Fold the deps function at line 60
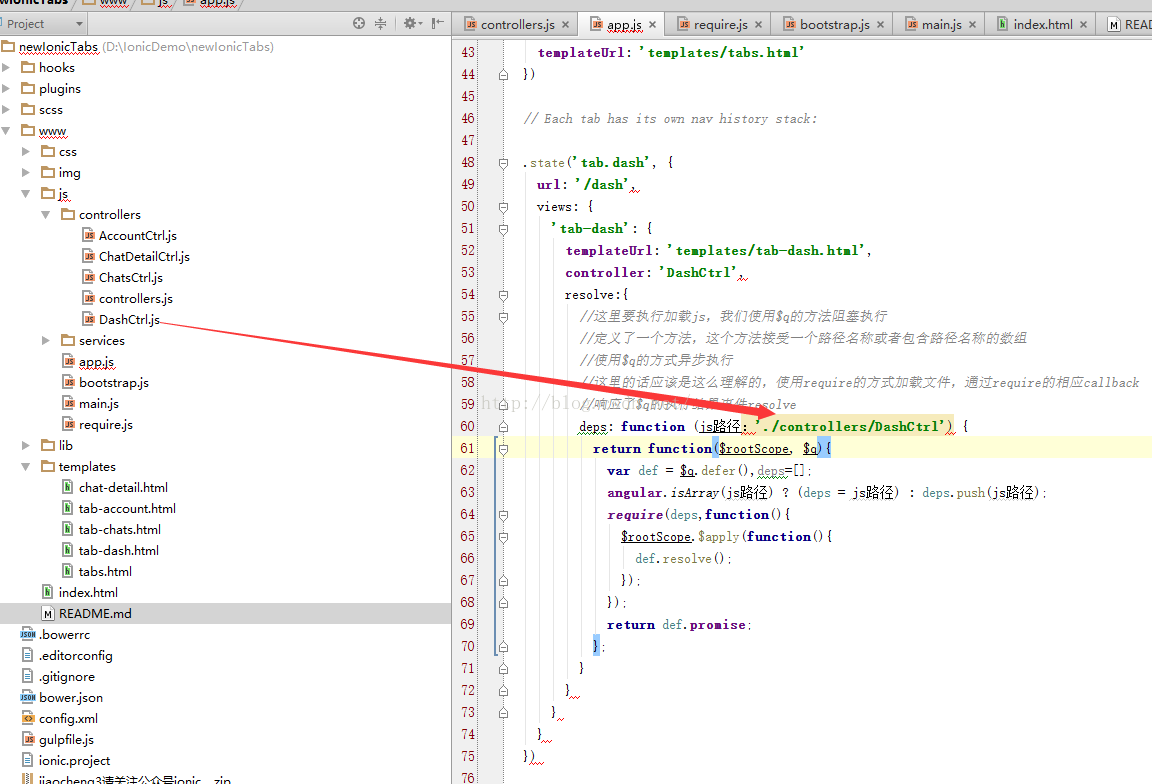The image size is (1152, 784). pos(503,427)
